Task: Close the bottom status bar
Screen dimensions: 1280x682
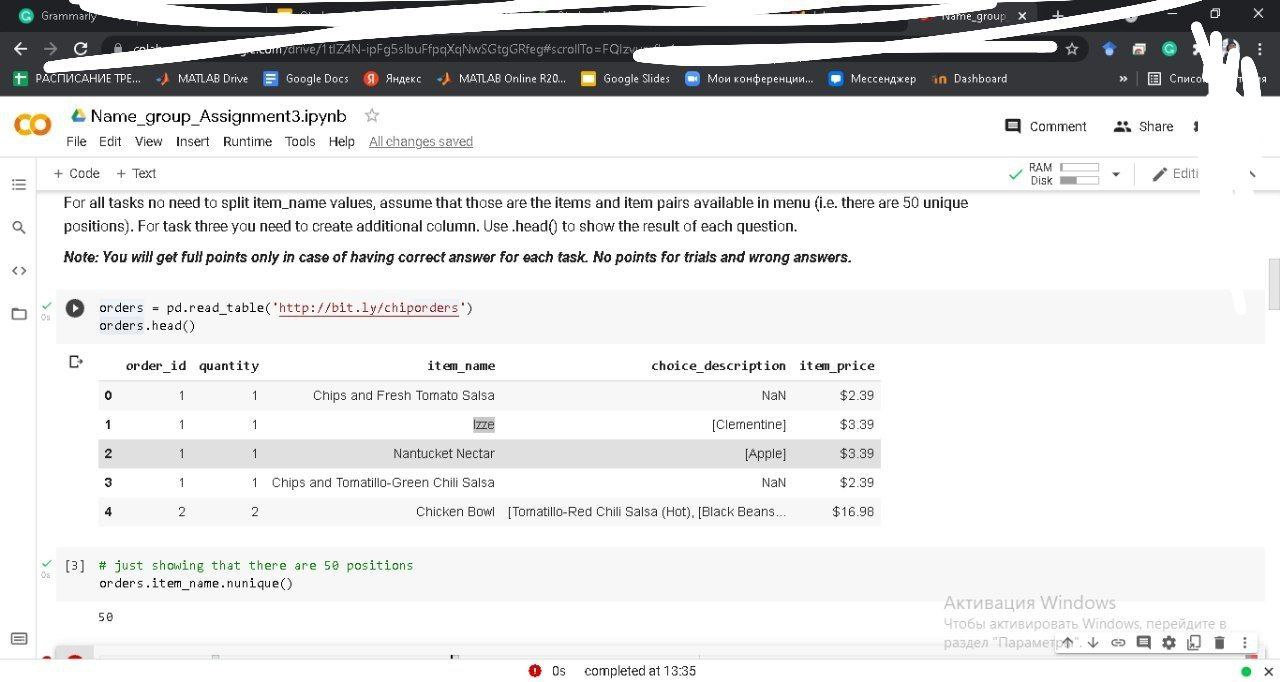Action: click(1267, 671)
